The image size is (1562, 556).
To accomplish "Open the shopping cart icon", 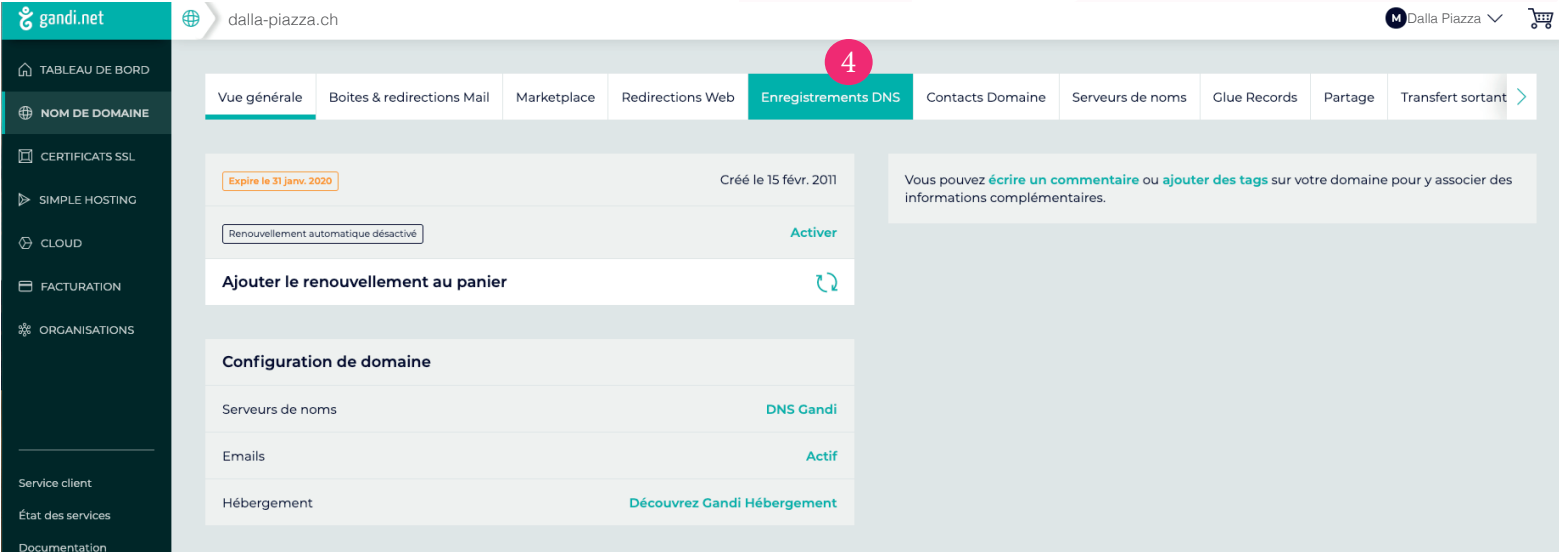I will [1540, 18].
